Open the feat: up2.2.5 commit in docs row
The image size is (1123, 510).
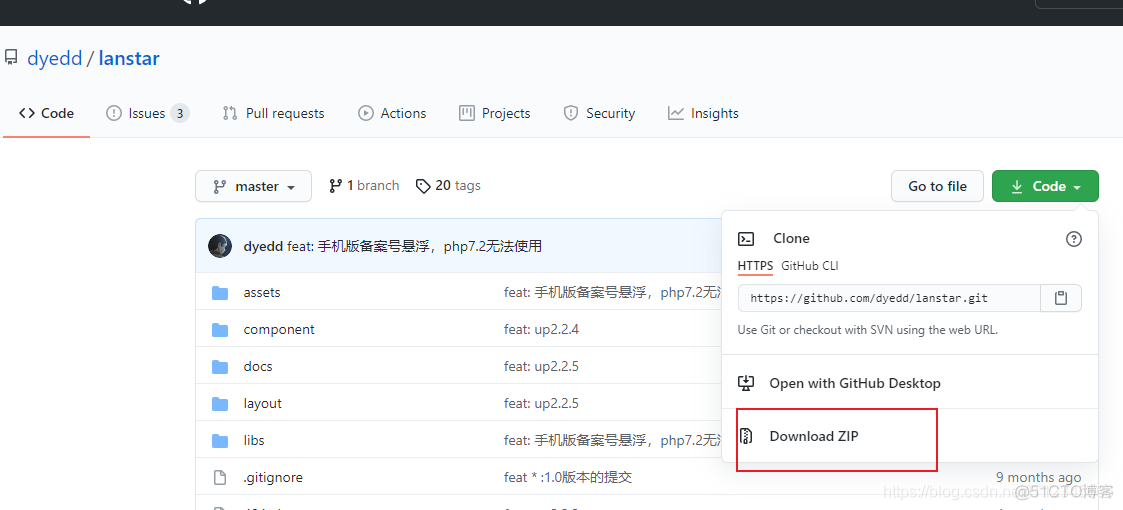click(x=541, y=366)
